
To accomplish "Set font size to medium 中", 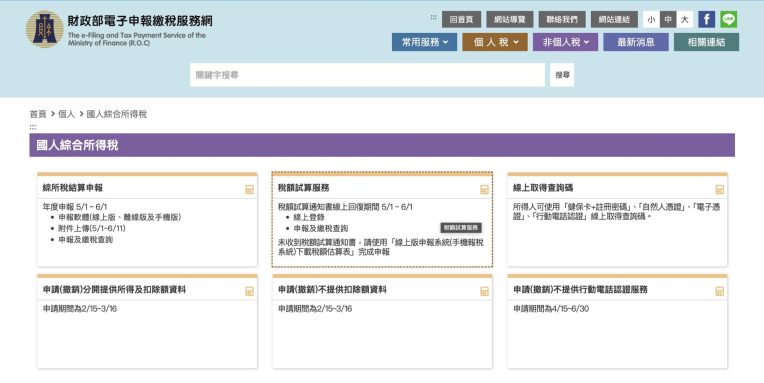I will coord(668,19).
